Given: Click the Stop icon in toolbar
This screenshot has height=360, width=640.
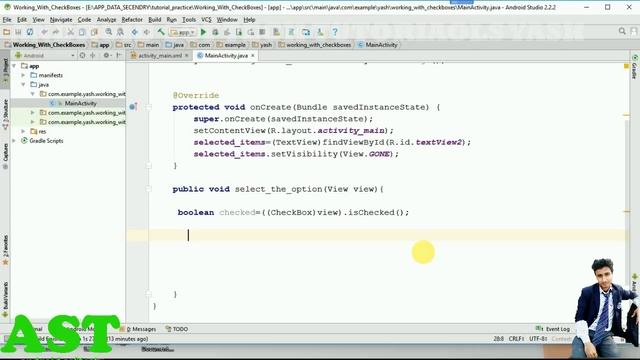Looking at the screenshot, I should 262,32.
